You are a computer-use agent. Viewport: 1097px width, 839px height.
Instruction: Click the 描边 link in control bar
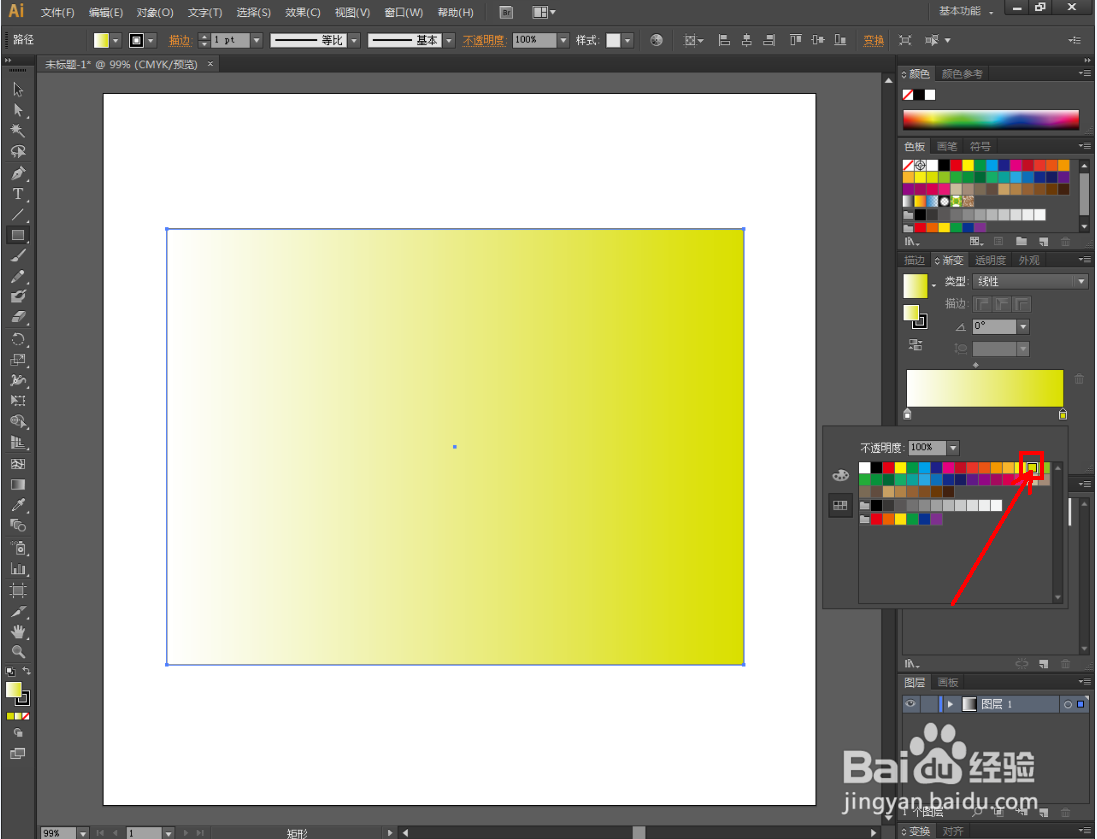pyautogui.click(x=180, y=41)
